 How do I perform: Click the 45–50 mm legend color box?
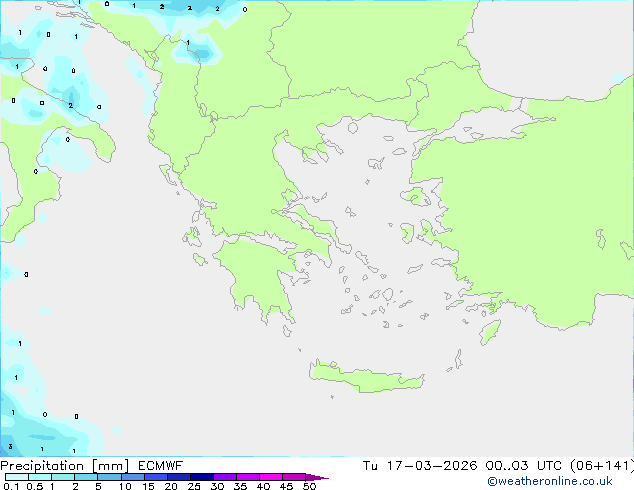294,477
